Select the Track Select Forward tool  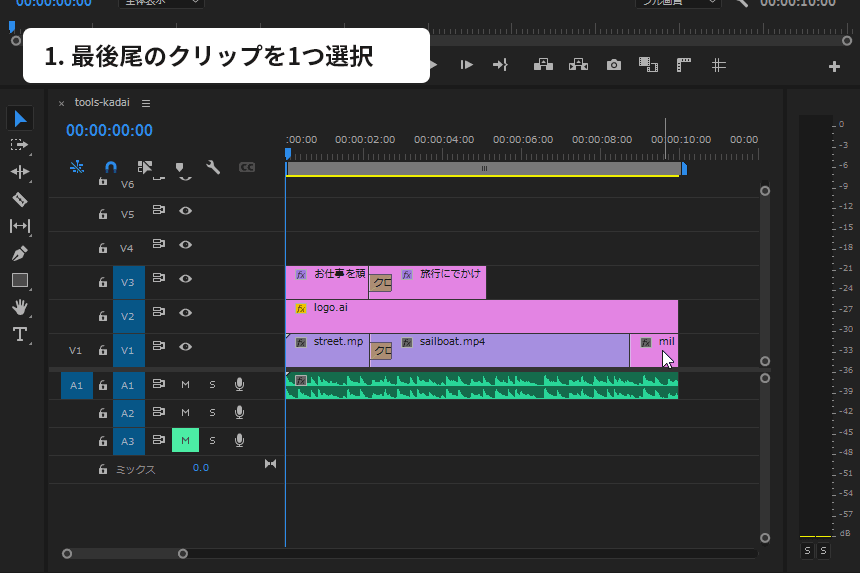point(19,145)
